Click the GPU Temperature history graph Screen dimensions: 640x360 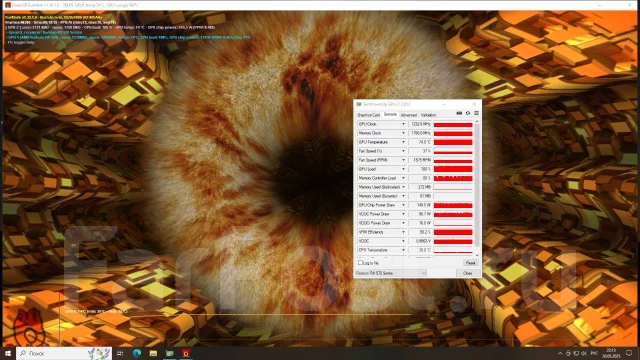(x=453, y=142)
